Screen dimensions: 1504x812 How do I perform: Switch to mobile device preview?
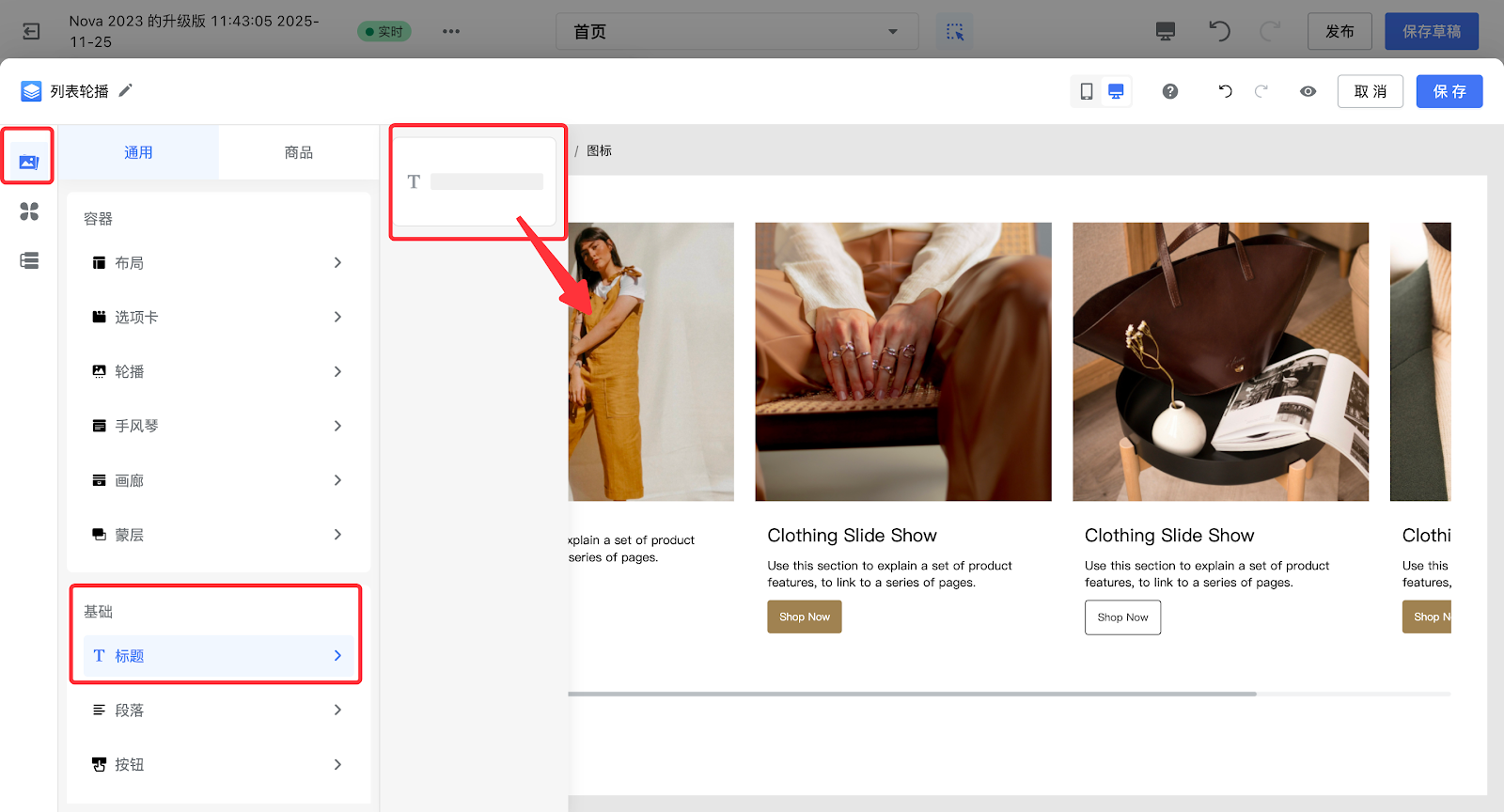[1087, 91]
